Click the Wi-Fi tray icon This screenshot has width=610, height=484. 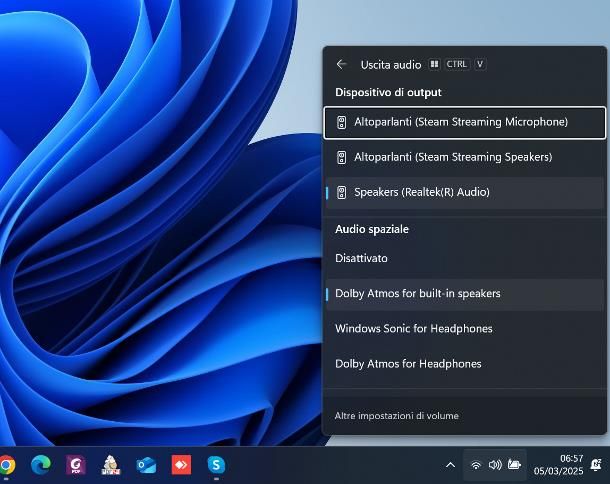click(x=476, y=465)
